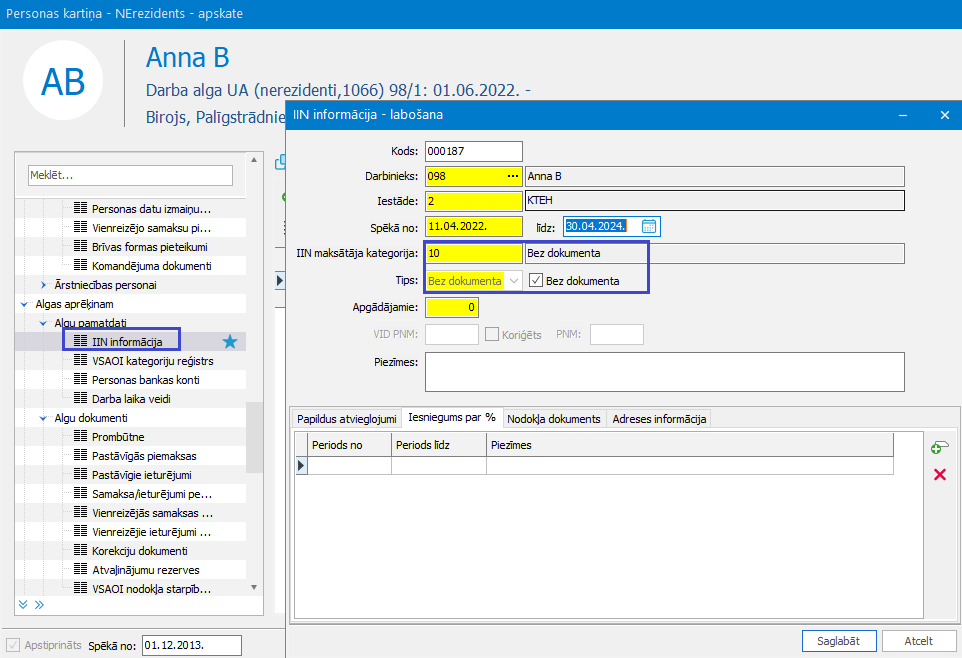Screen dimensions: 962x658
Task: Collapse the Algas aprēķinam tree node
Action: click(x=25, y=304)
